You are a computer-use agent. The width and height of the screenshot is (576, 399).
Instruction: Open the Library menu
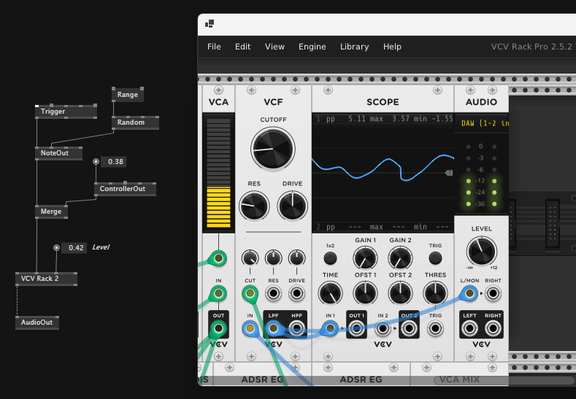tap(354, 47)
